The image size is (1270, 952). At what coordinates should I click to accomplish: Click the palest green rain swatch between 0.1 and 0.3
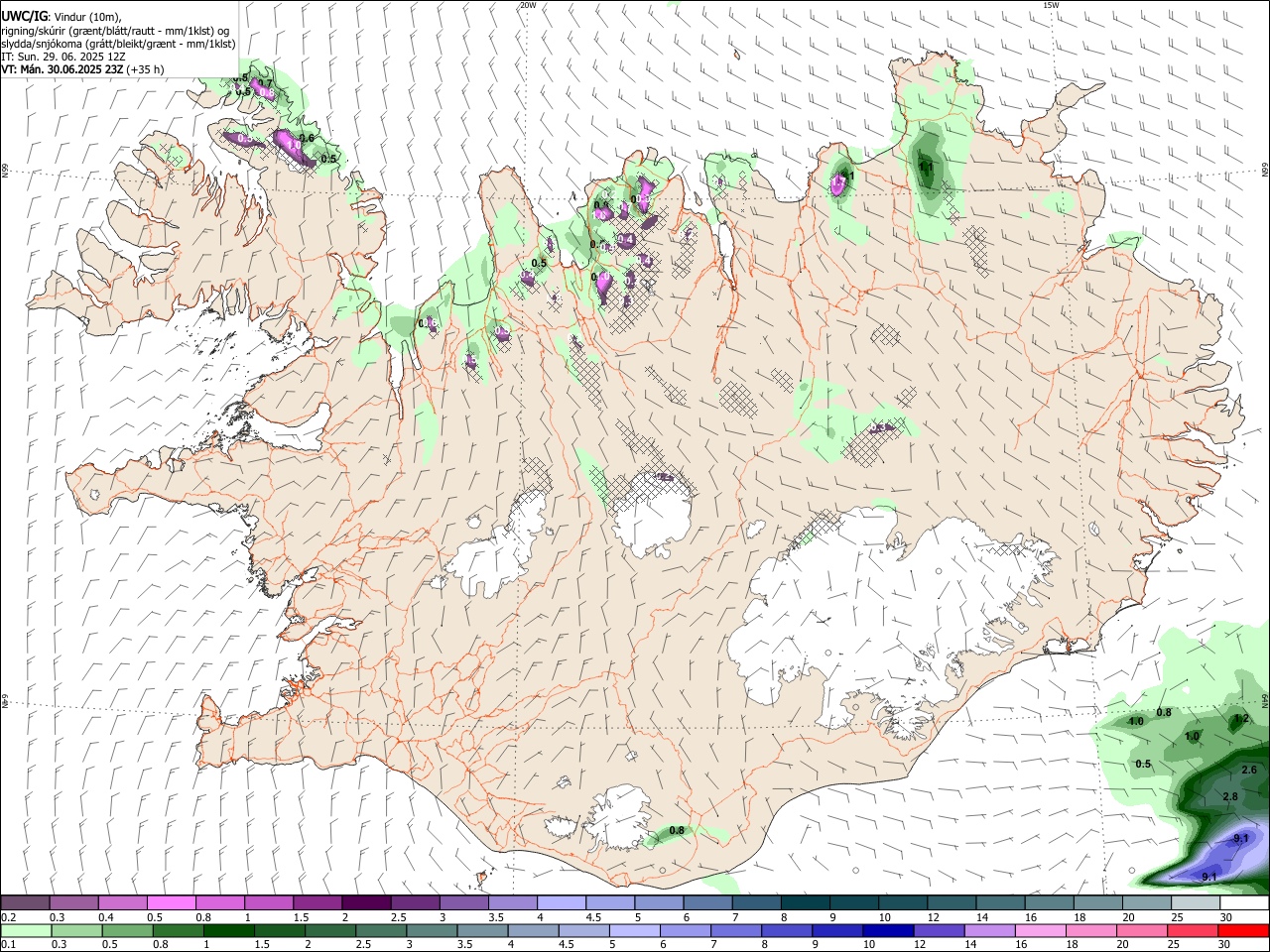coord(26,930)
